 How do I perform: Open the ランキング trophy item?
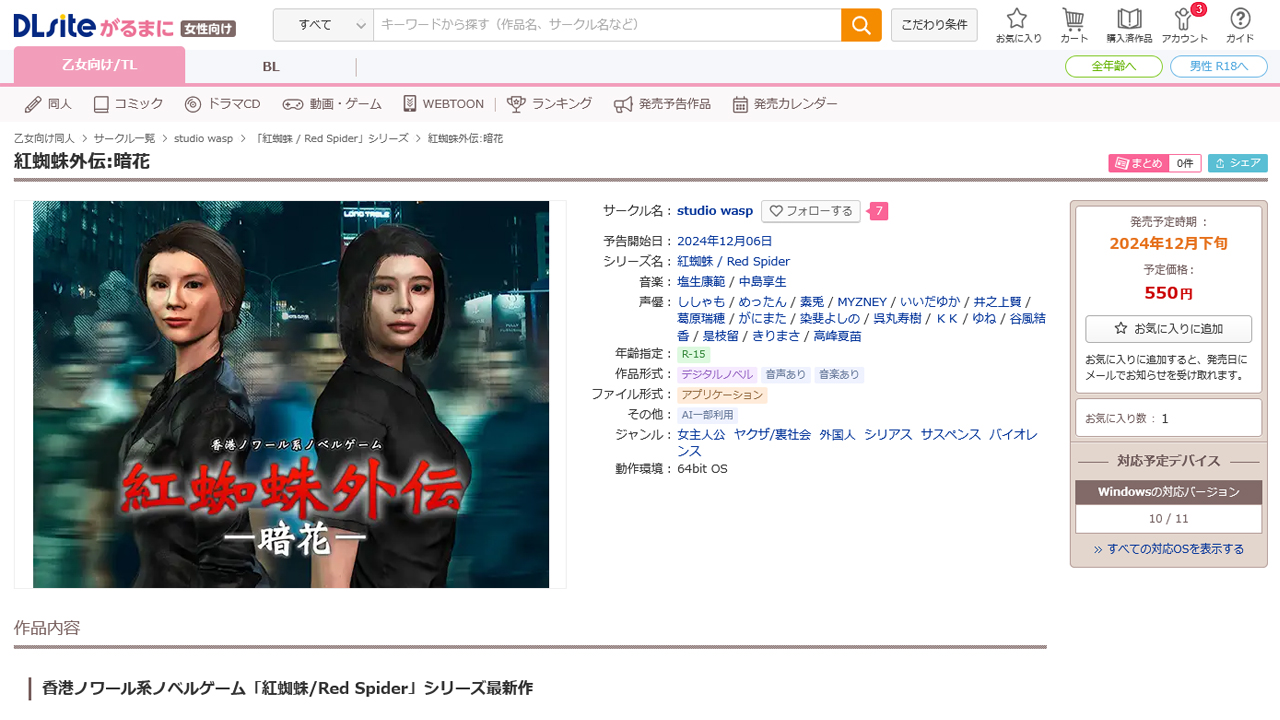(550, 104)
